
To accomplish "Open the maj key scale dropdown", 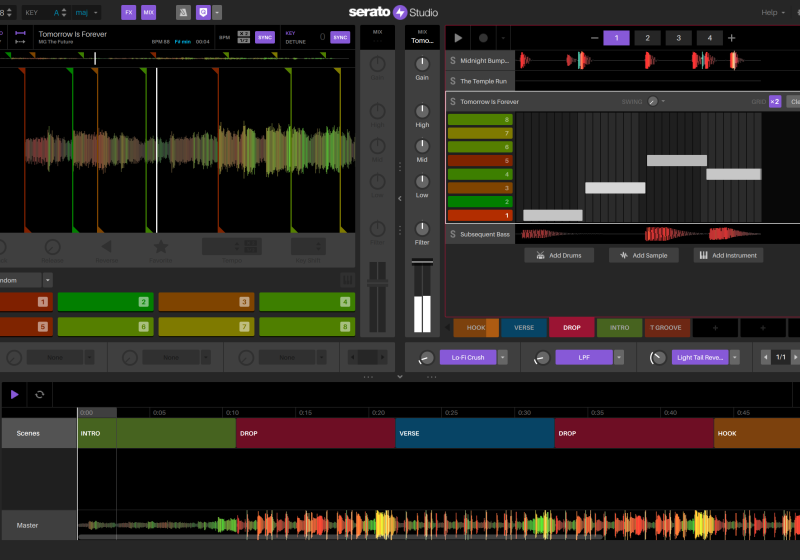I will [x=86, y=12].
